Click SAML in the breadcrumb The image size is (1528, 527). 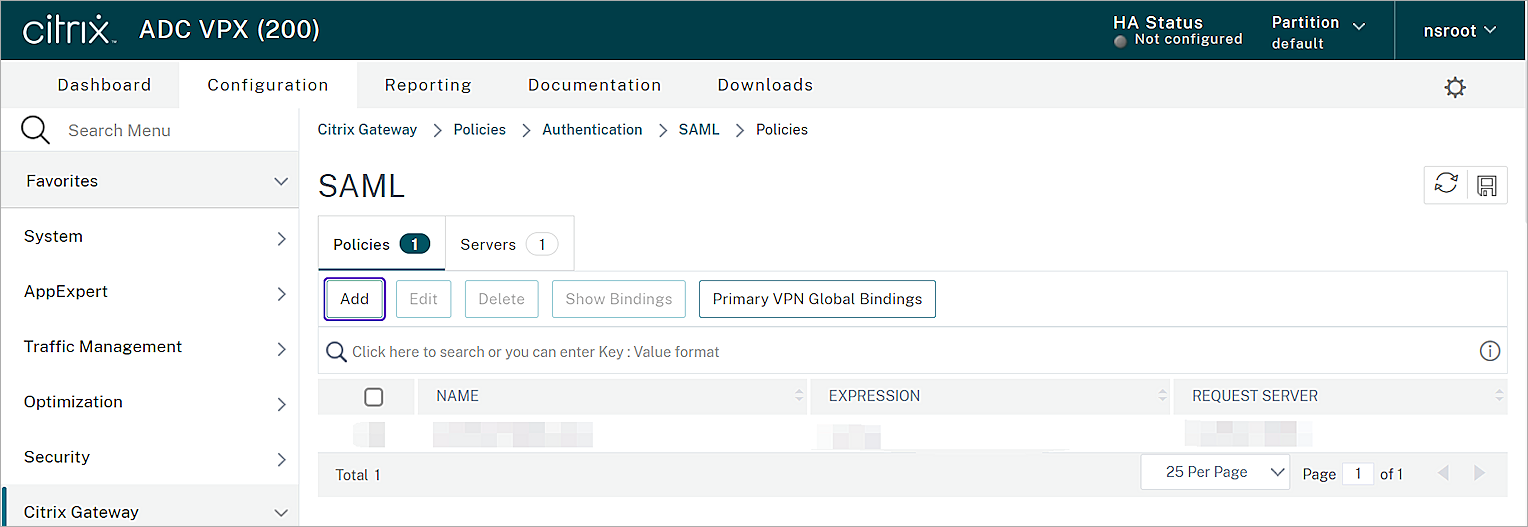click(x=699, y=129)
